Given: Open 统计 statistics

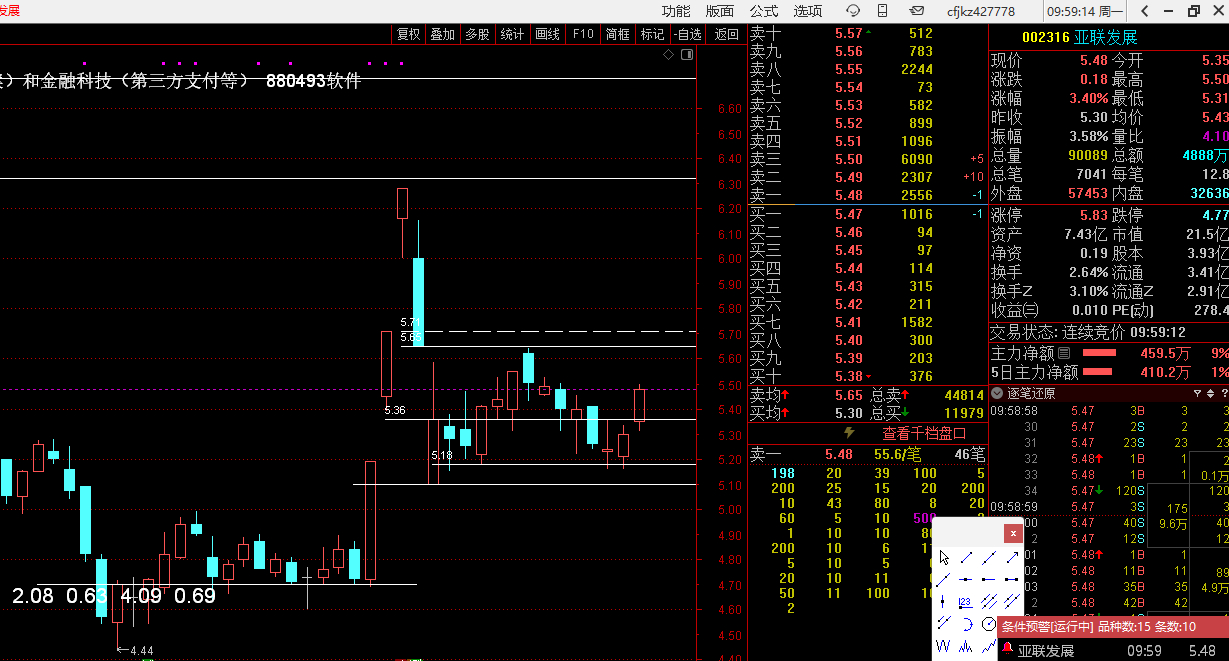Looking at the screenshot, I should point(512,34).
